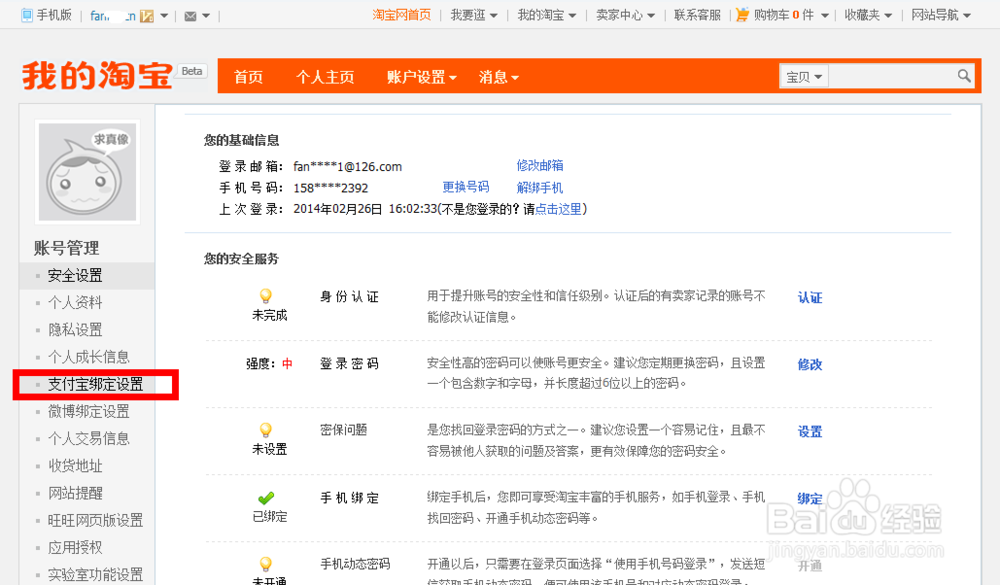Image resolution: width=1000 pixels, height=585 pixels.
Task: Click 修改 for login password
Action: point(810,364)
